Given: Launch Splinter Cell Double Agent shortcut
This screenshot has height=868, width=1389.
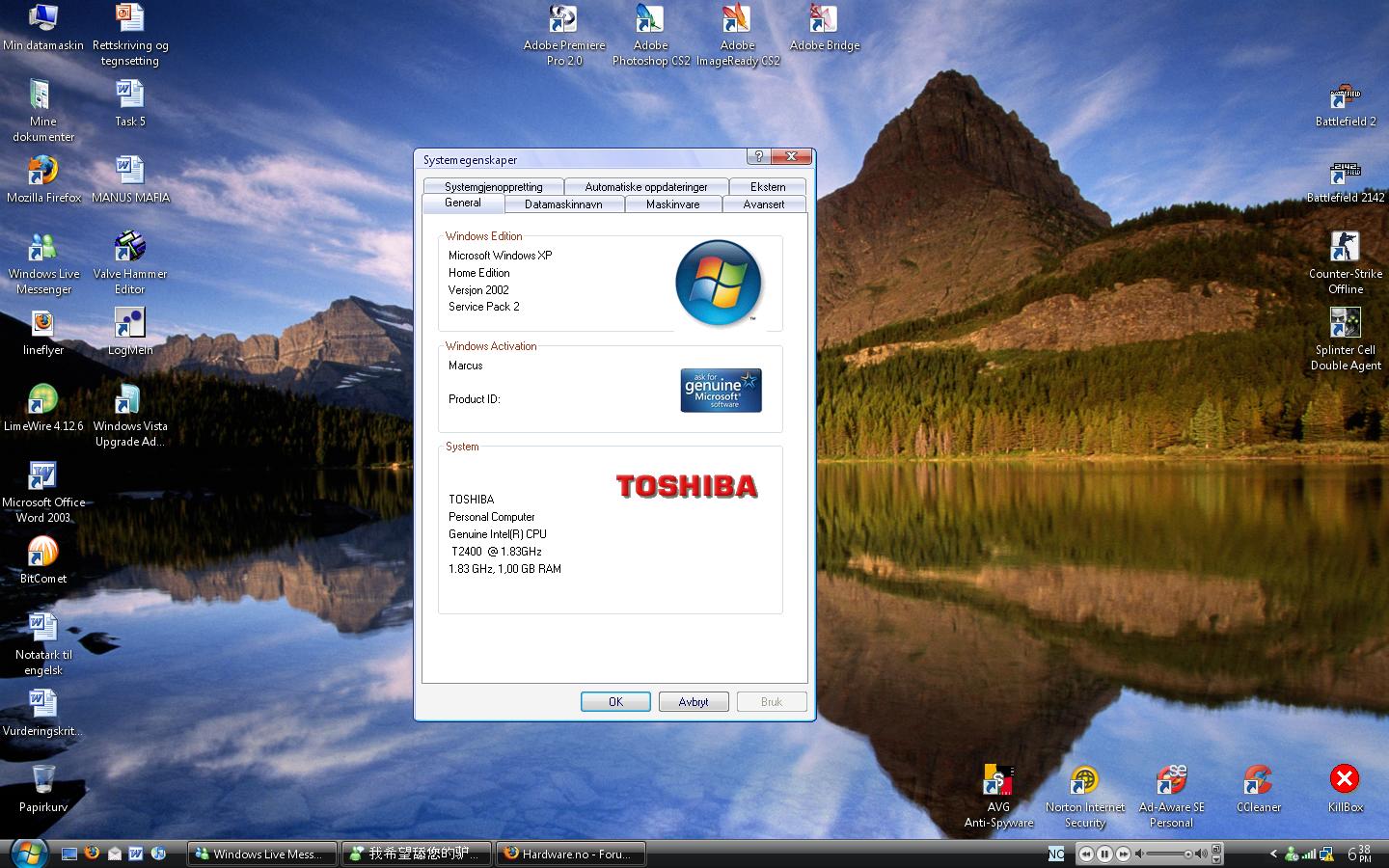Looking at the screenshot, I should tap(1345, 339).
